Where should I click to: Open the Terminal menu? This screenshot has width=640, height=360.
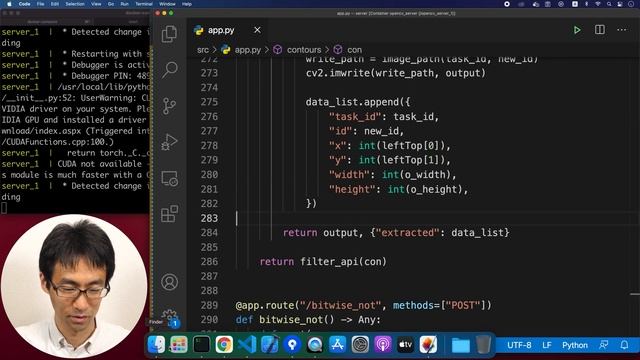(144, 4)
